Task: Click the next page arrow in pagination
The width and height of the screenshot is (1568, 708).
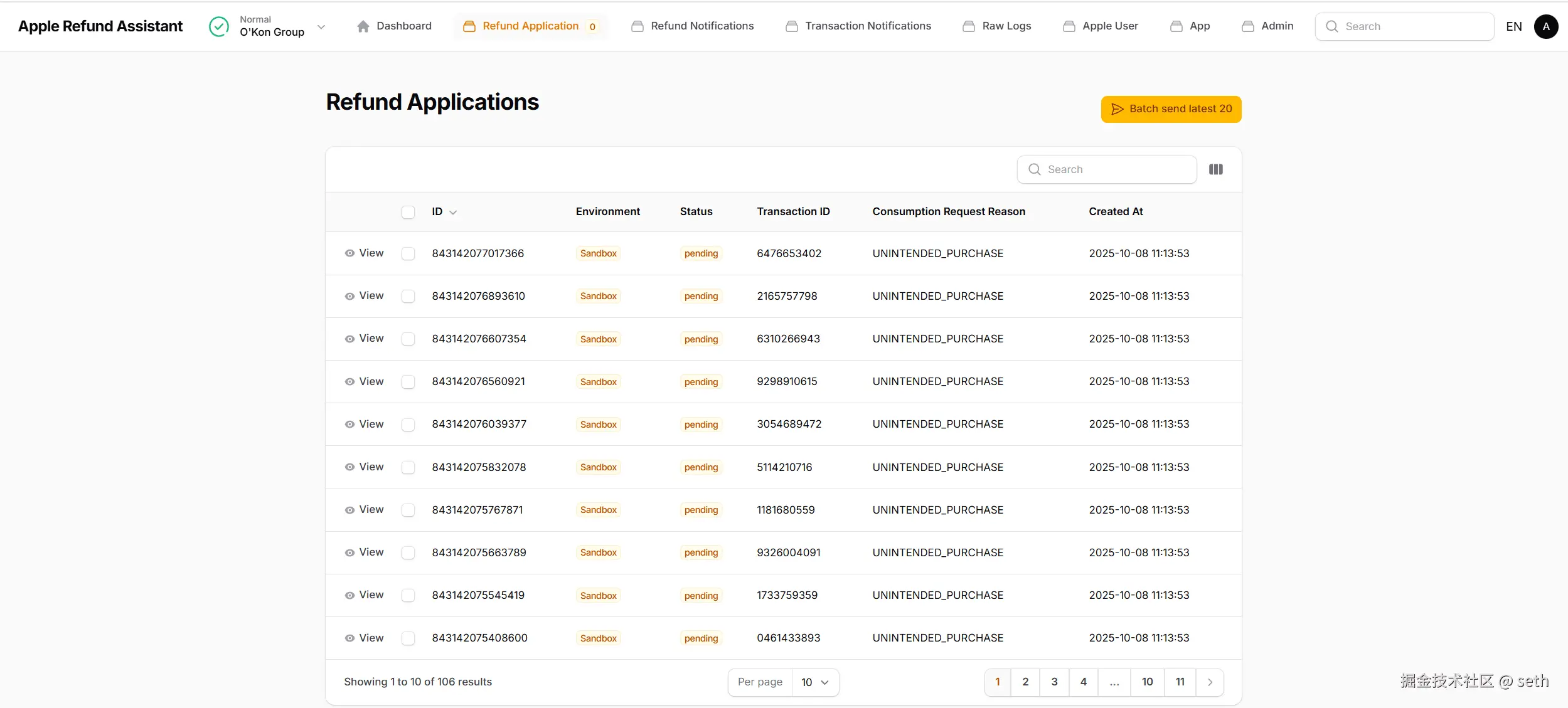Action: pos(1210,682)
